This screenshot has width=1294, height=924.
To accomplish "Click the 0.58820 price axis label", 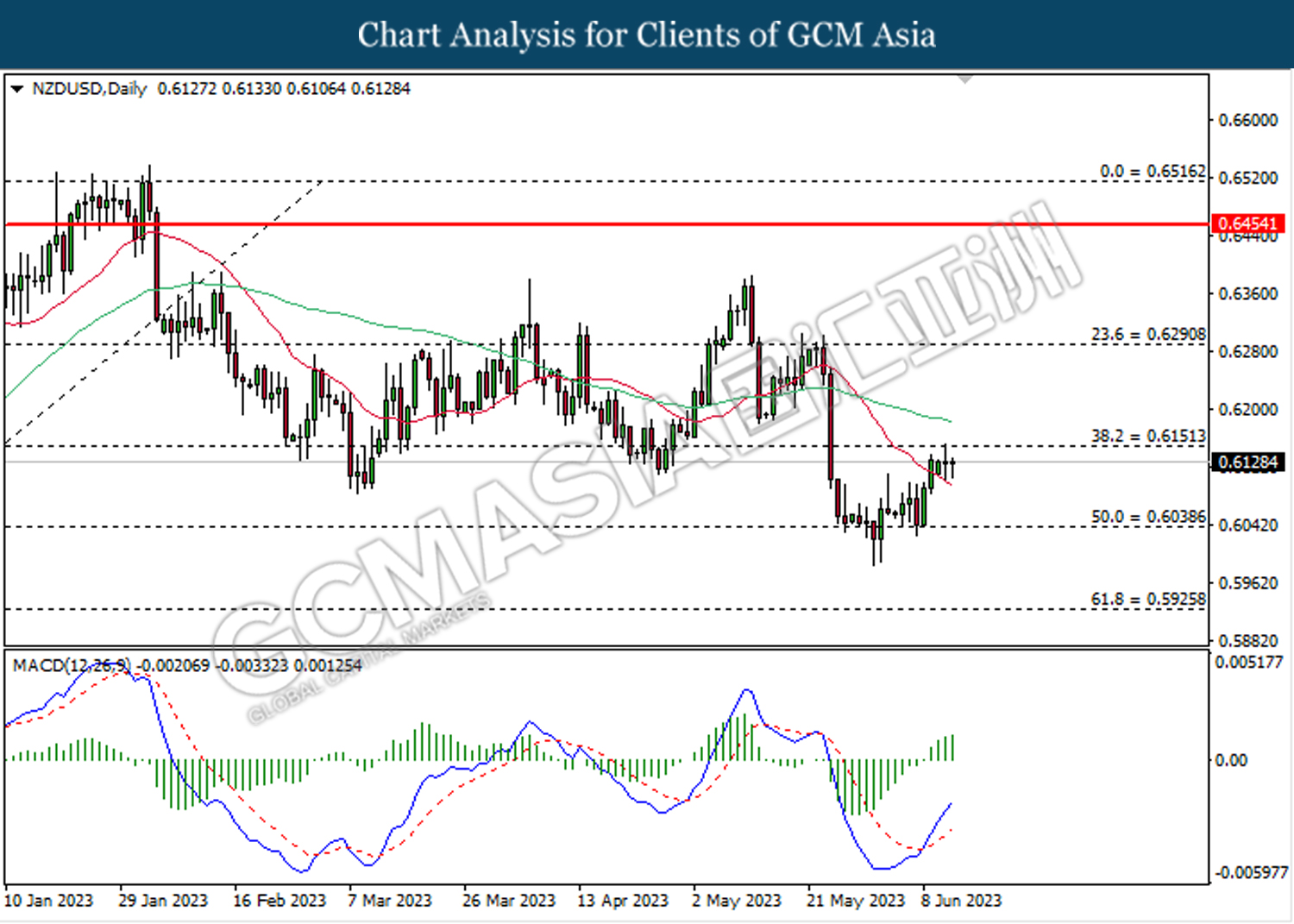I will click(x=1247, y=641).
